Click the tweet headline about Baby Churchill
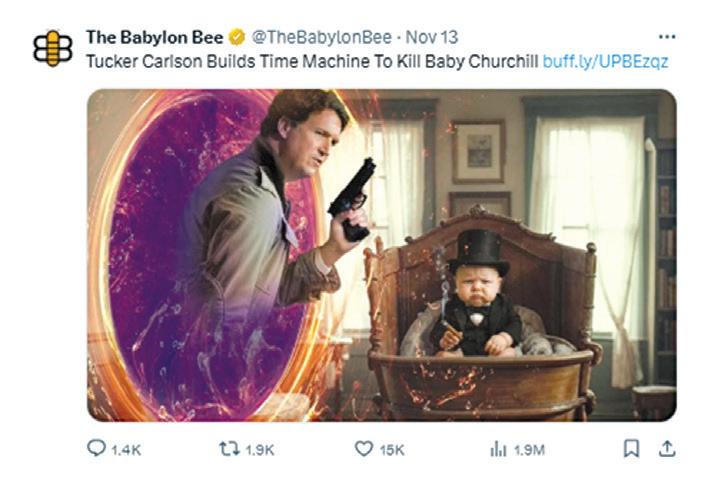 pos(312,61)
